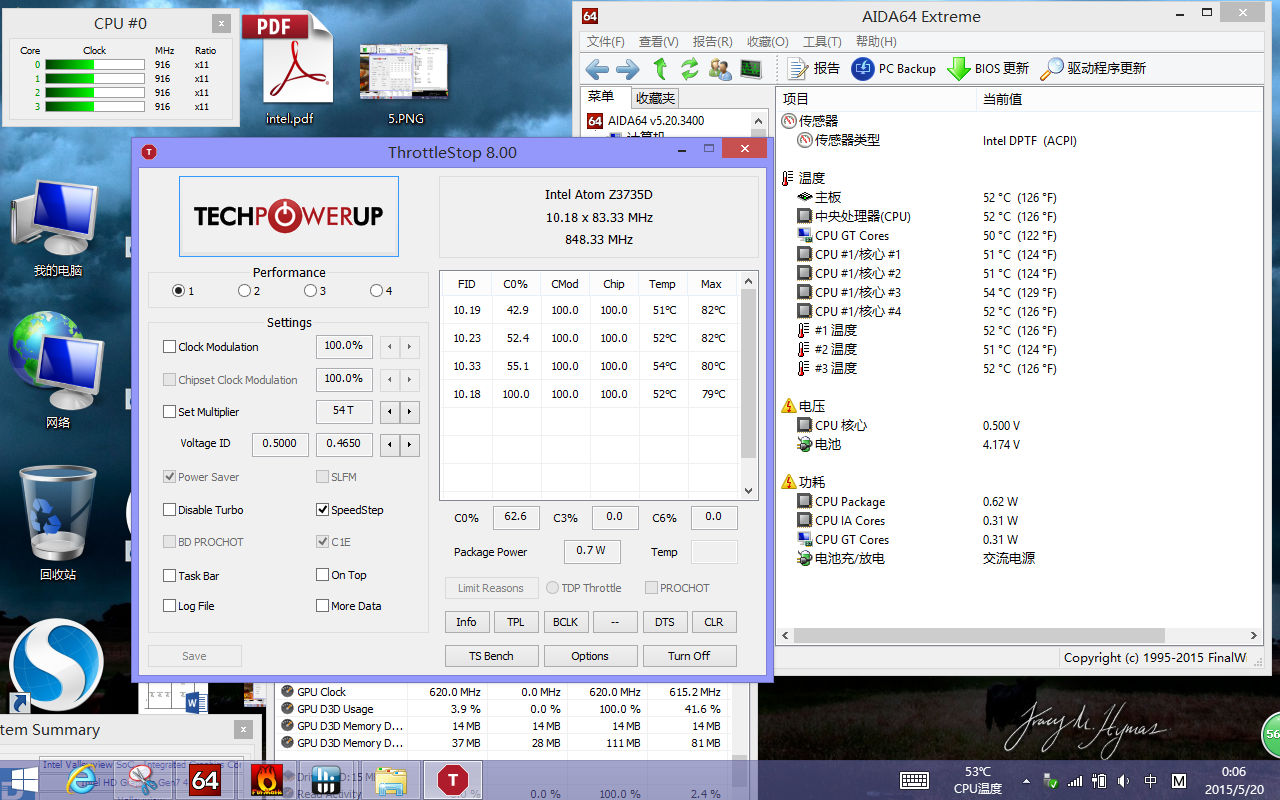This screenshot has width=1280, height=800.
Task: Decrease Voltage ID with left arrow
Action: click(x=390, y=445)
